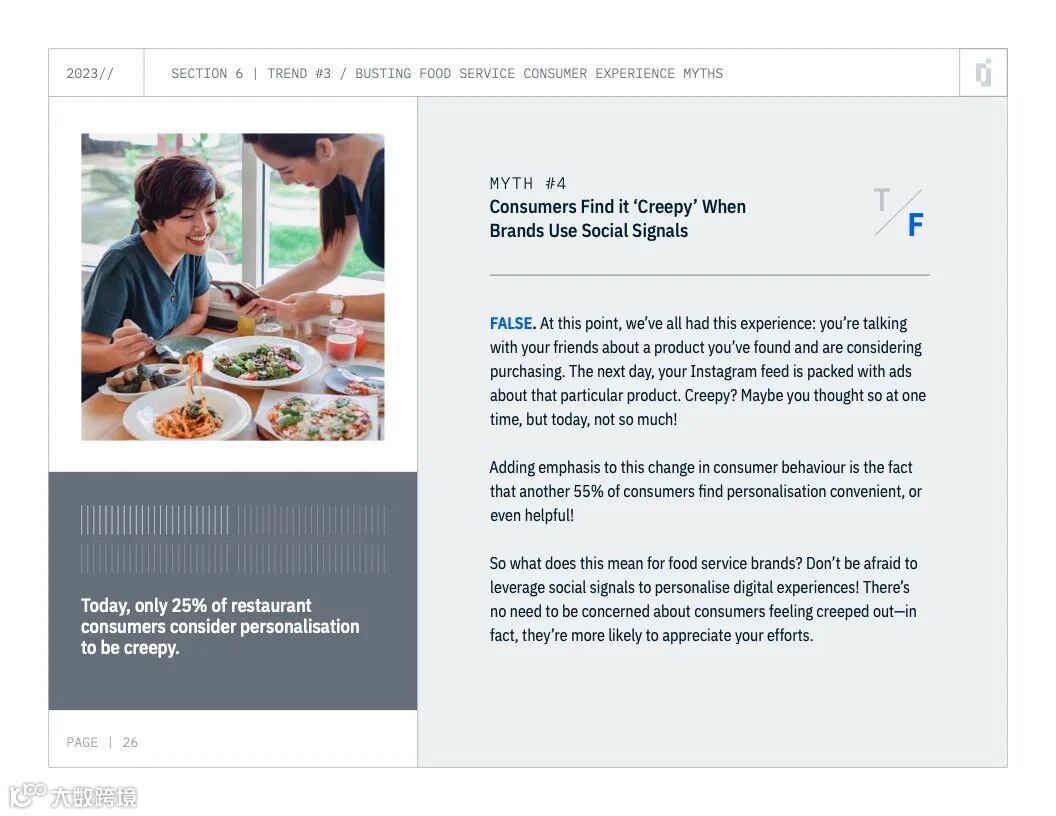Click the brand logo icon in header
The width and height of the screenshot is (1056, 816).
983,73
